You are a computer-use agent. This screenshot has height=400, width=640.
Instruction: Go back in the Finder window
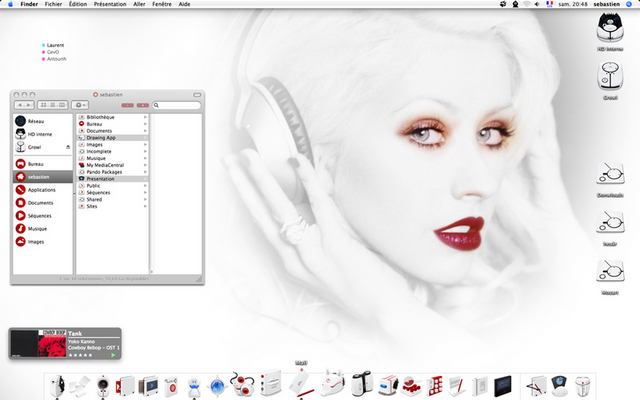click(20, 105)
